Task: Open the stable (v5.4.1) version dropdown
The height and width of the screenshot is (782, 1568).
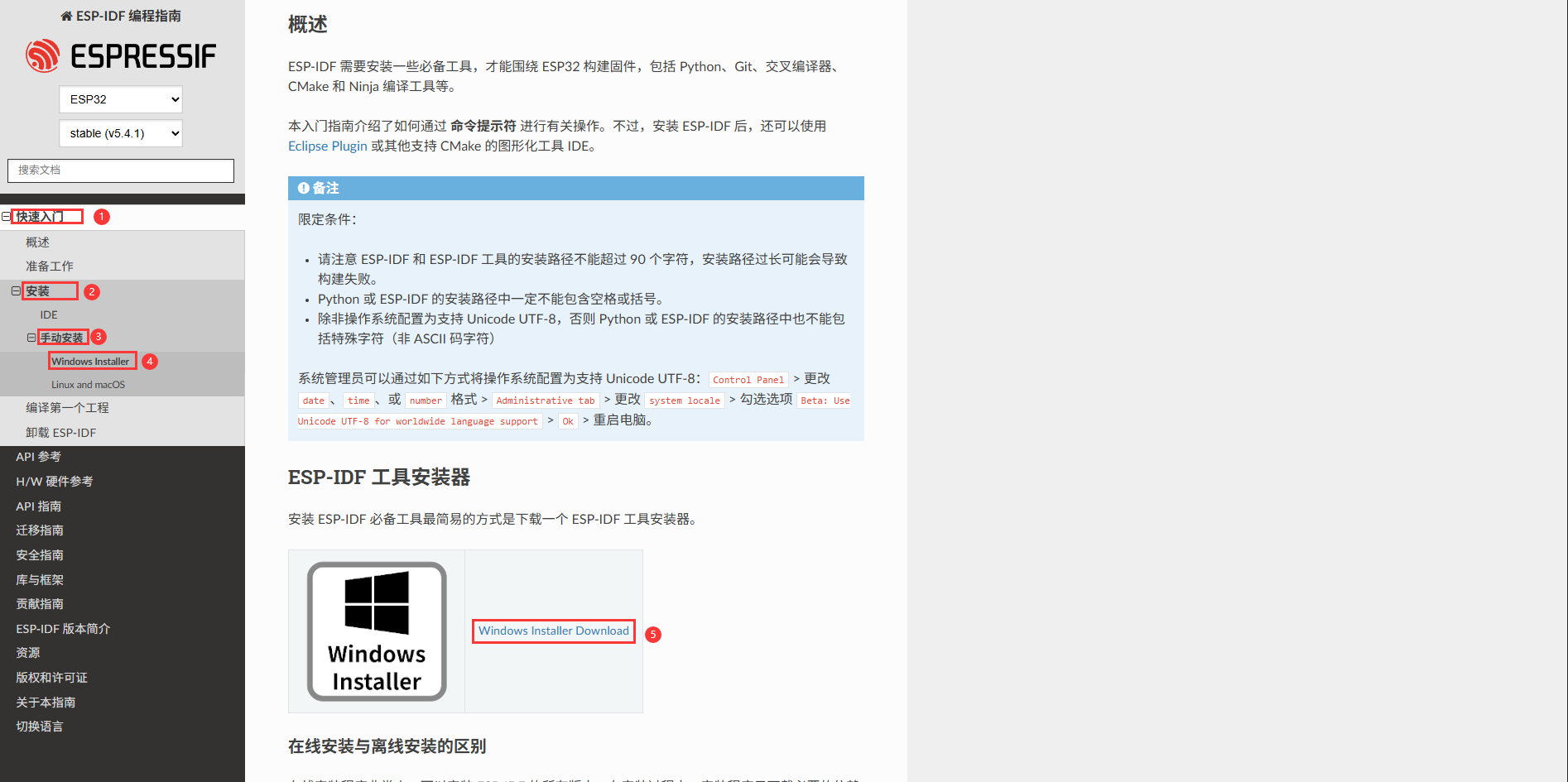Action: pos(120,132)
